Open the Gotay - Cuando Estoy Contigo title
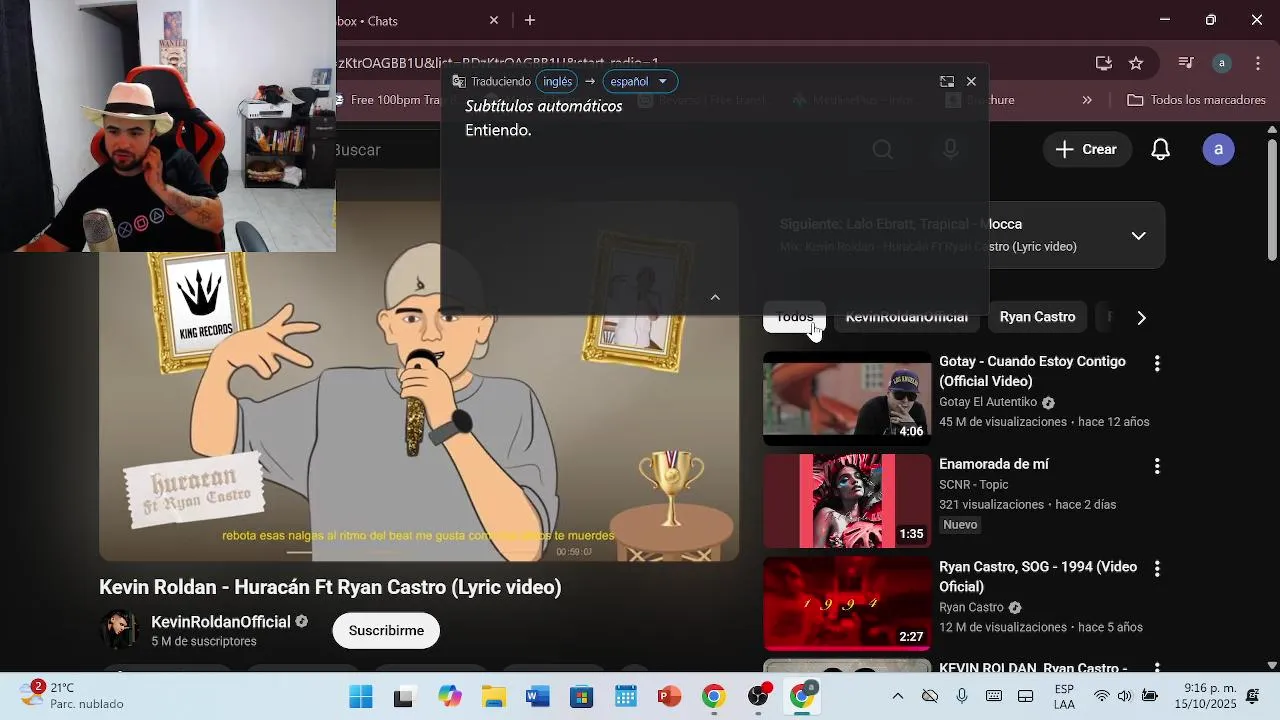Viewport: 1280px width, 720px height. pyautogui.click(x=1032, y=371)
